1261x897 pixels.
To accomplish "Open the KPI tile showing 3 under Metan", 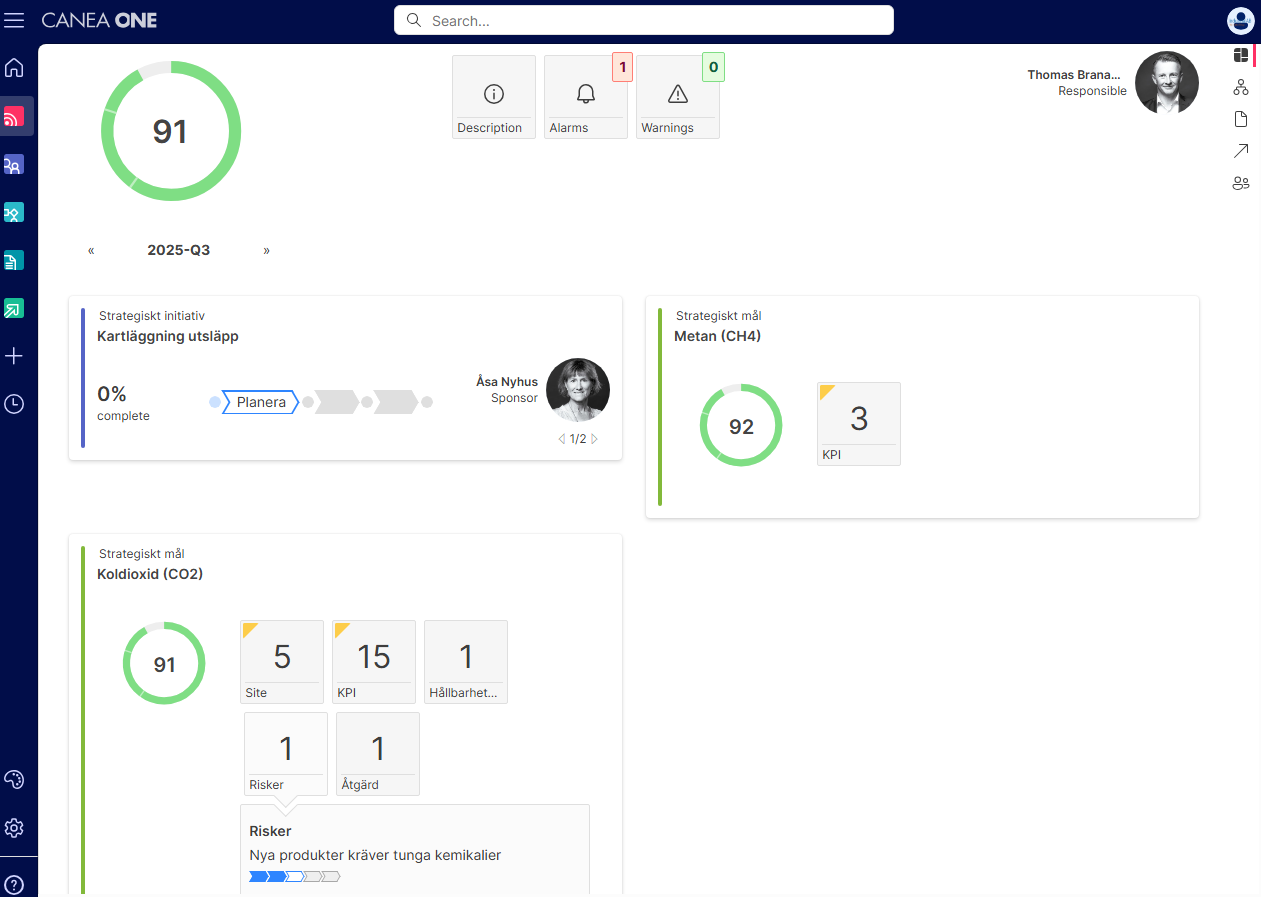I will click(859, 424).
